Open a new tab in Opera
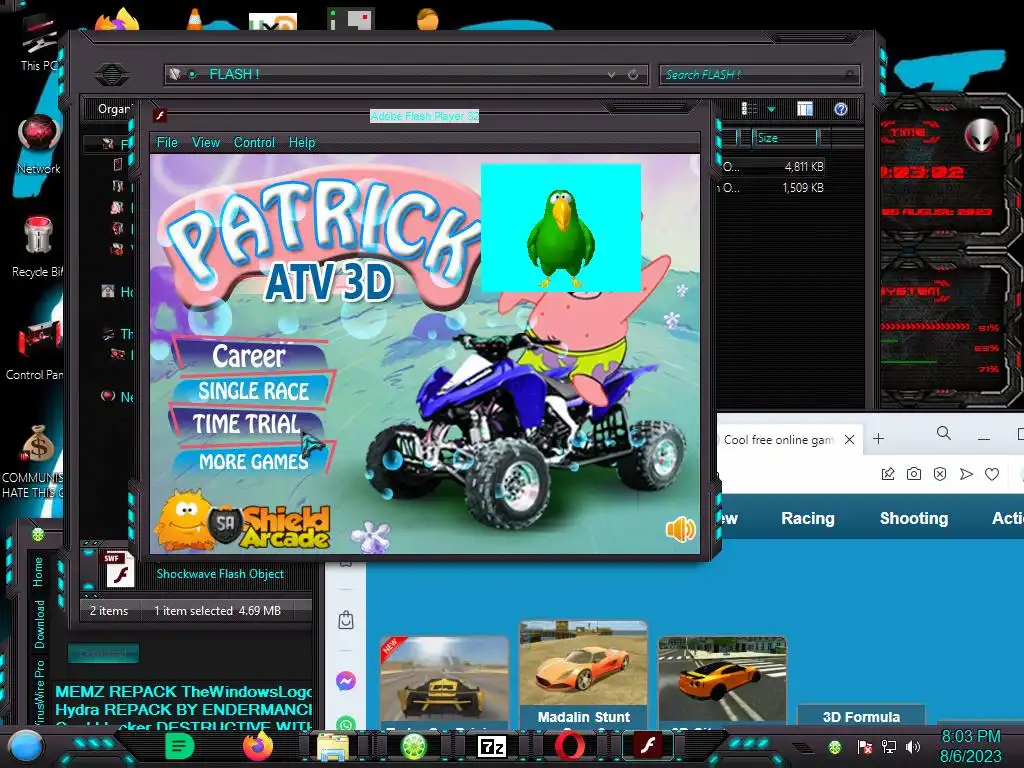Image resolution: width=1024 pixels, height=768 pixels. 878,439
